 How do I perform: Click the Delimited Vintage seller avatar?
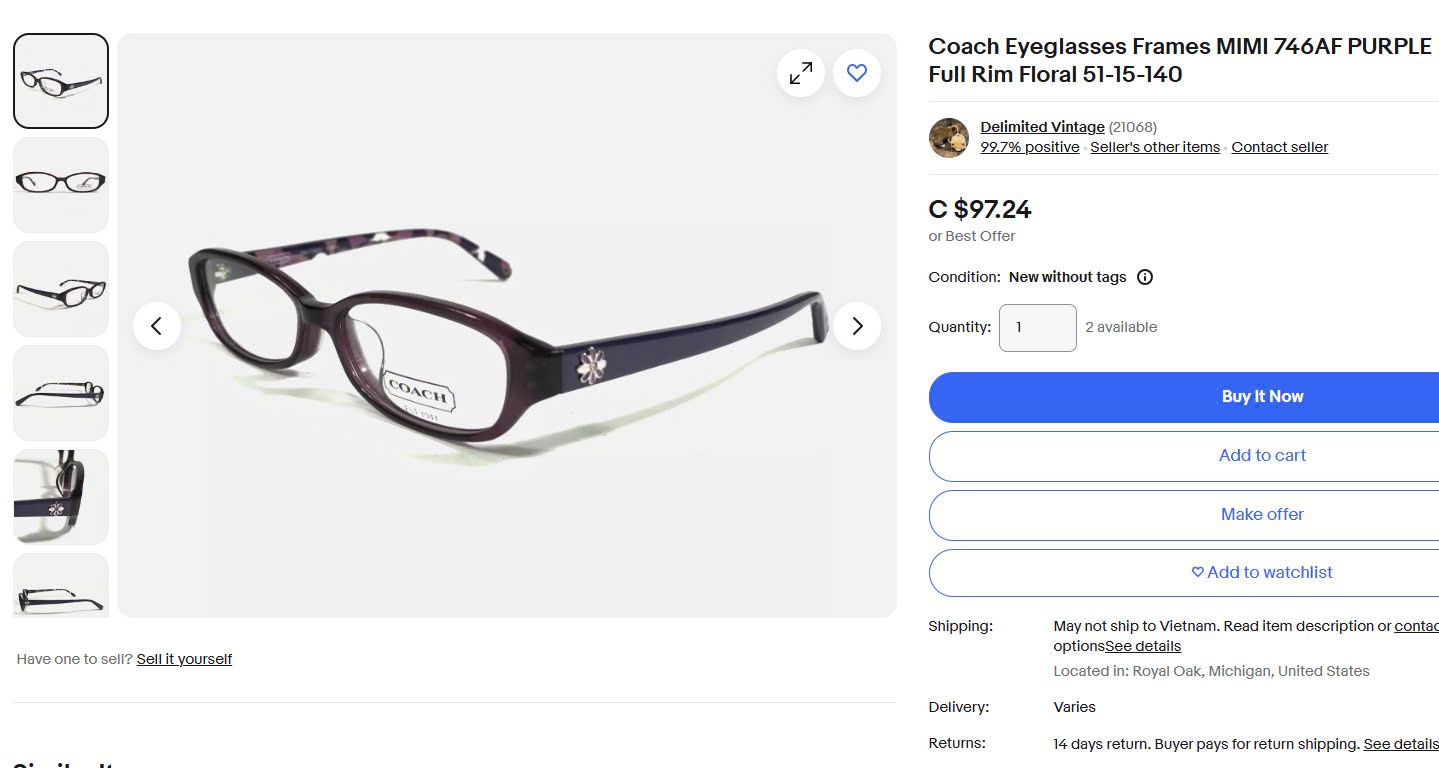point(948,138)
